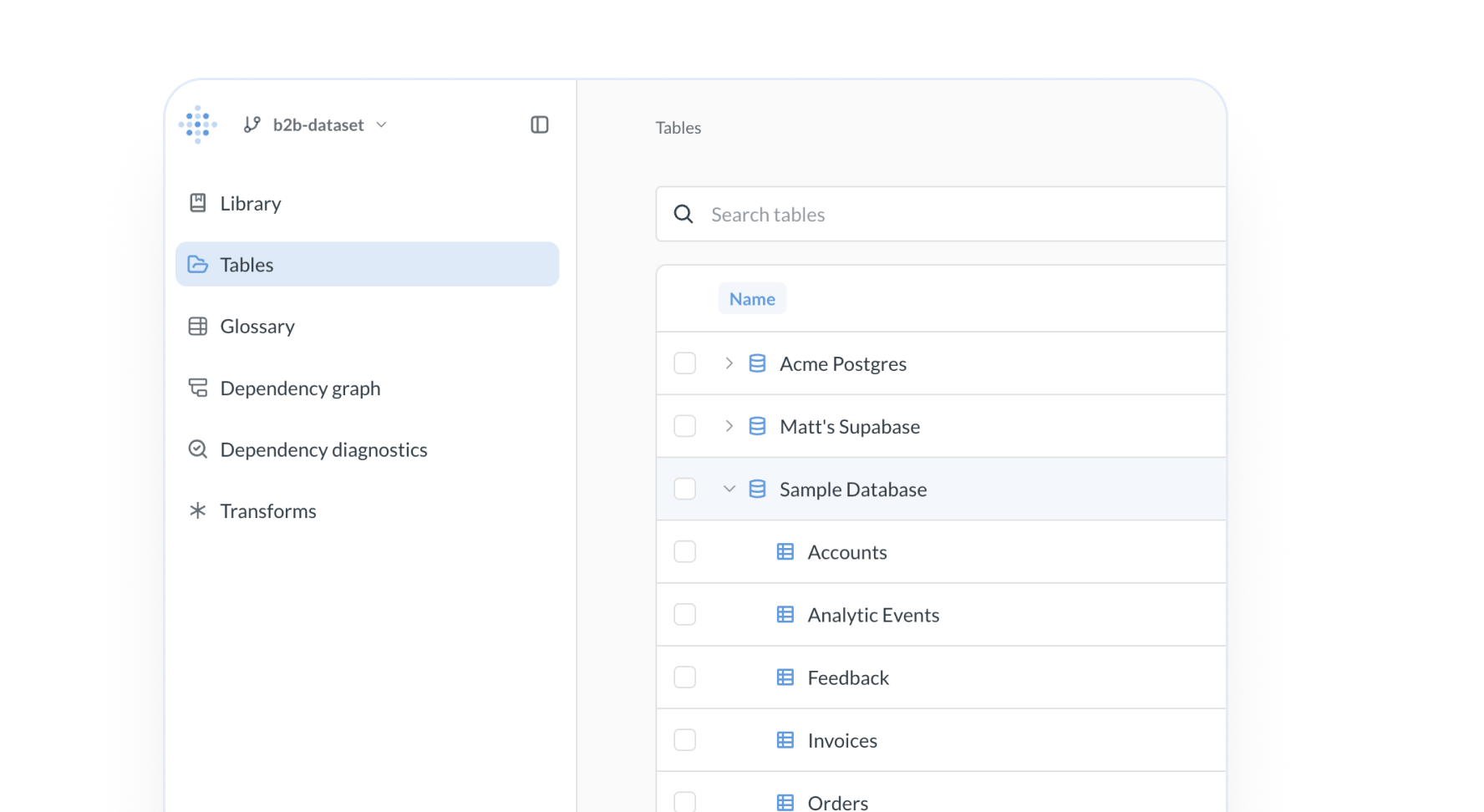Click the Accounts table icon
Viewport: 1484px width, 812px height.
point(785,551)
